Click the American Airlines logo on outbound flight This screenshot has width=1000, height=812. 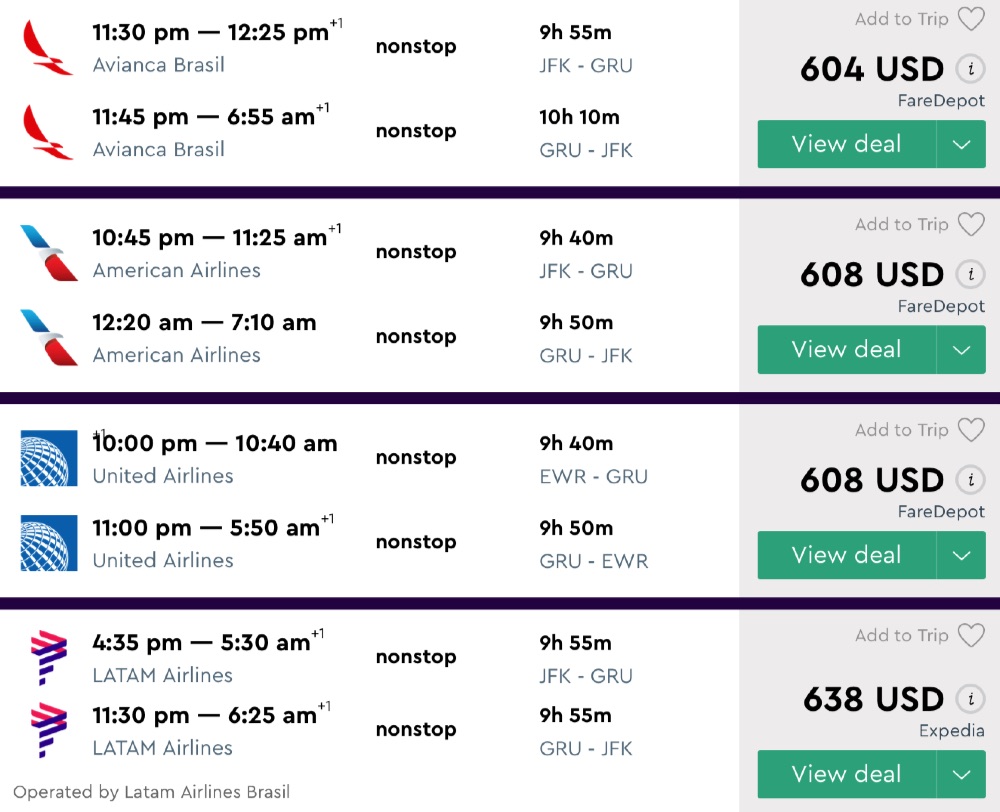48,252
